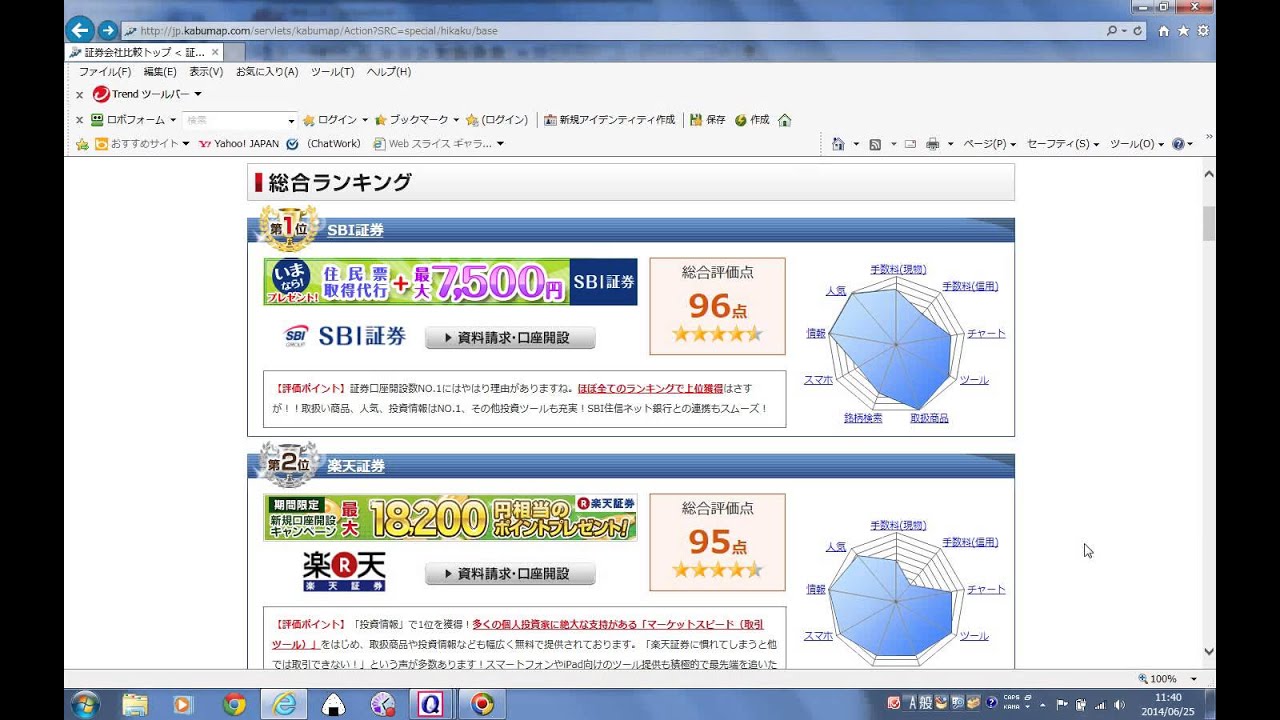Click the RoboForm logo icon
This screenshot has height=720, width=1280.
[97, 119]
